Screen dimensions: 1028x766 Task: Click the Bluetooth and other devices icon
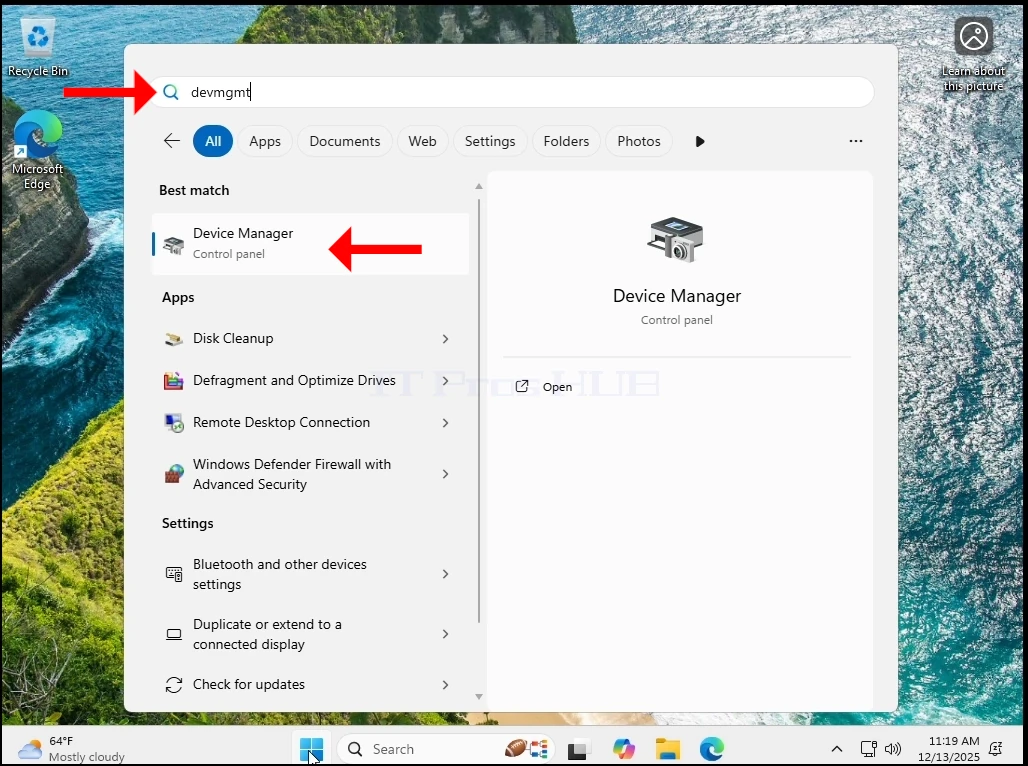click(x=174, y=574)
